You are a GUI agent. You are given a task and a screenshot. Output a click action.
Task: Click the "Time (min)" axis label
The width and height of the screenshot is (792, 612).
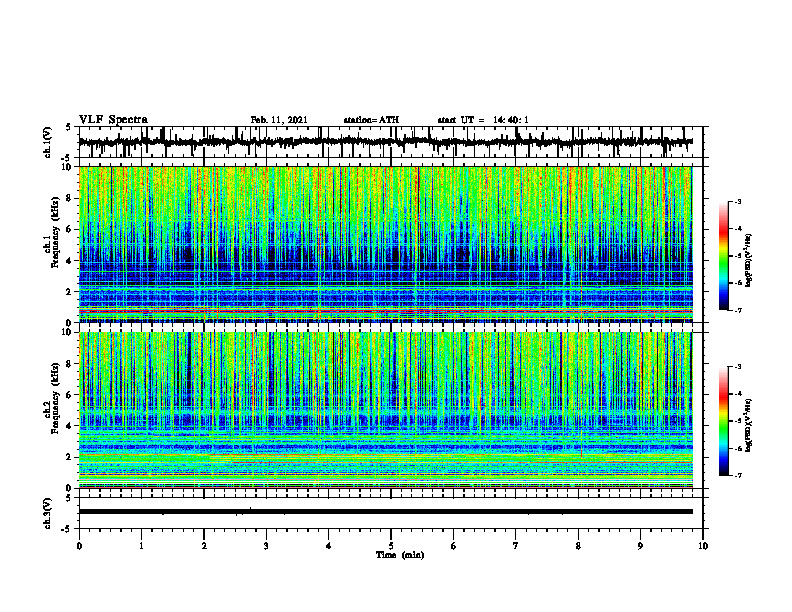(x=400, y=555)
